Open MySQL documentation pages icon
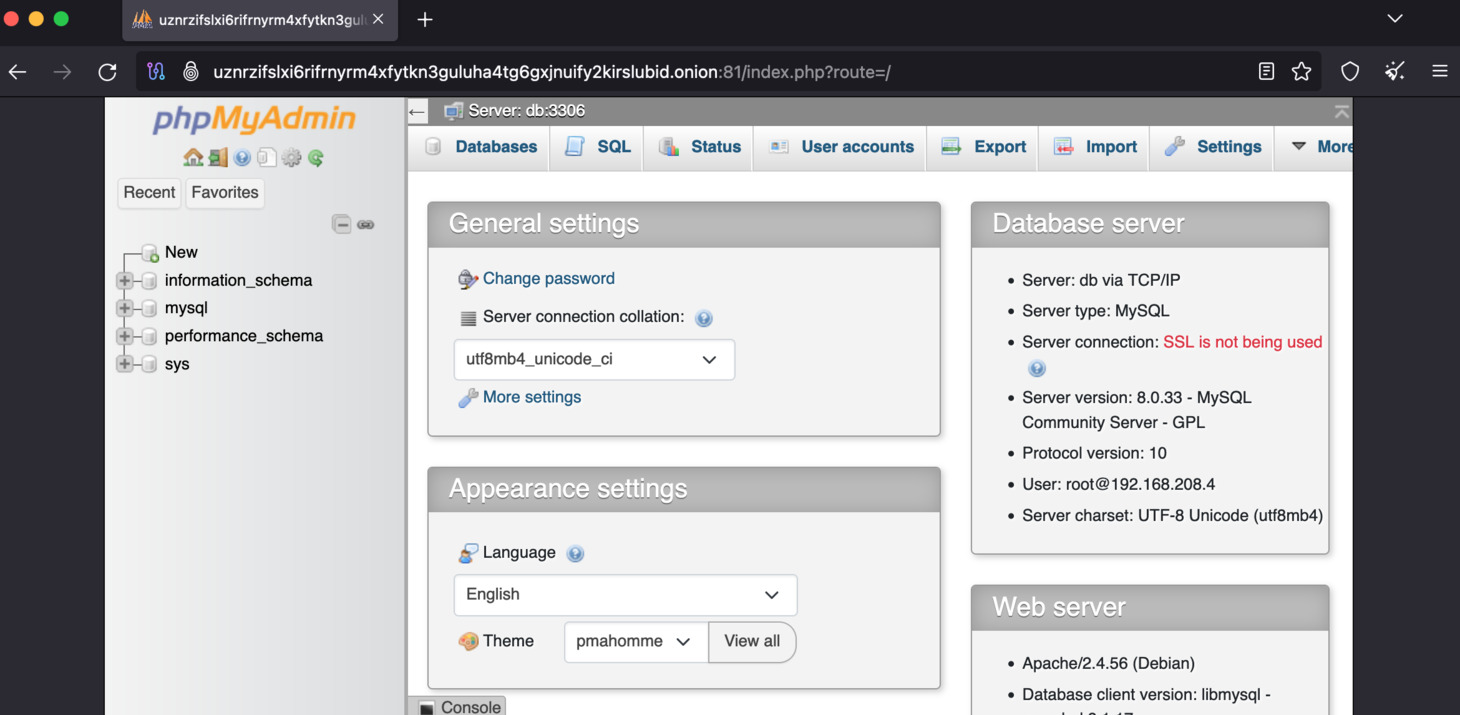Image resolution: width=1460 pixels, height=715 pixels. [266, 157]
